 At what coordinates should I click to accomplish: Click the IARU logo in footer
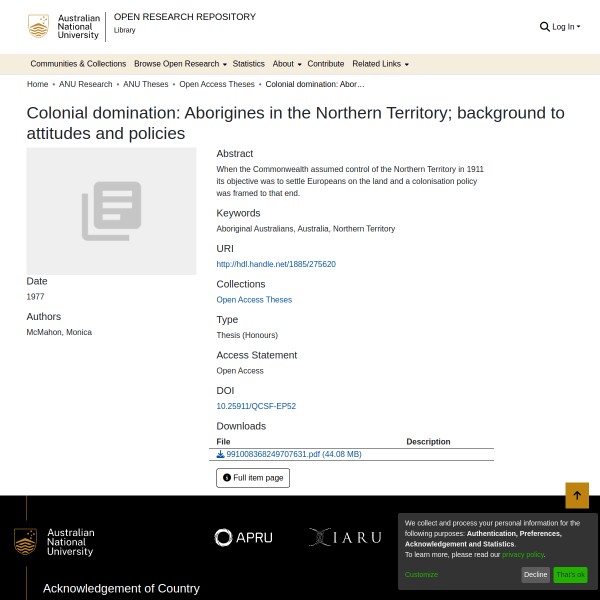pos(345,538)
